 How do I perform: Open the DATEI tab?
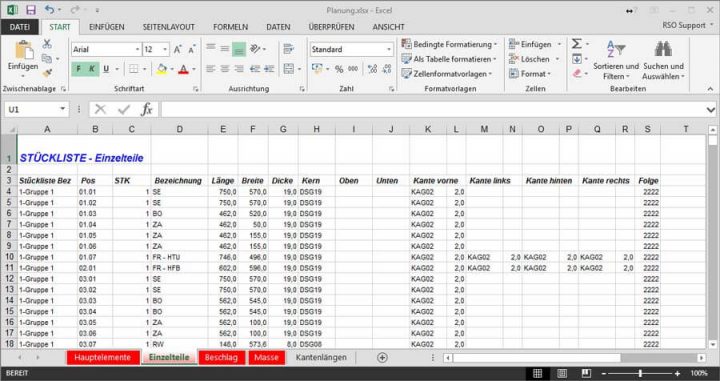[20, 27]
